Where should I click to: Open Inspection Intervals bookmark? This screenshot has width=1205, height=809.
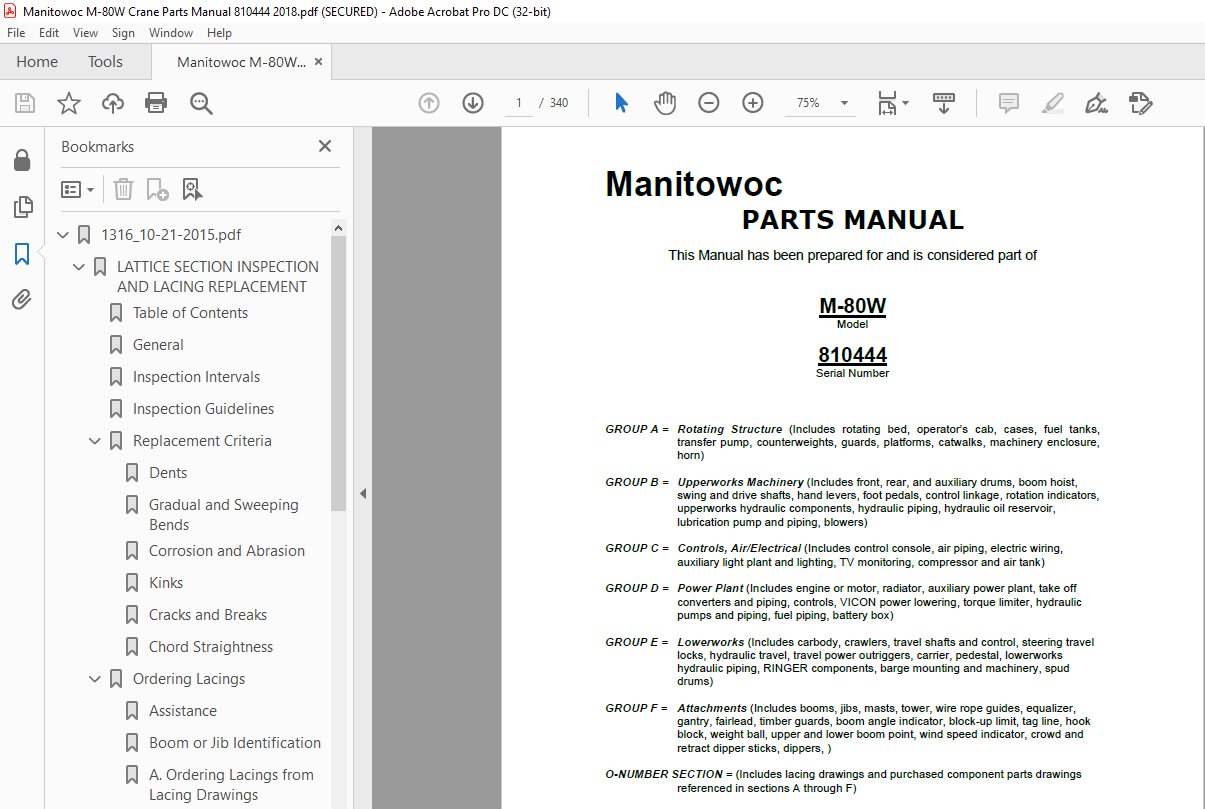[196, 377]
